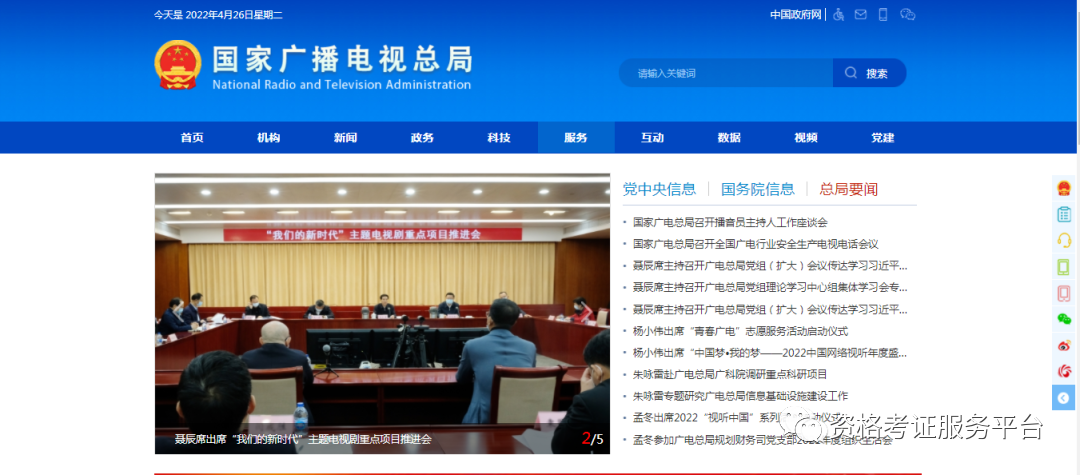Open the 党建 navigation item
This screenshot has height=475, width=1080.
click(x=882, y=138)
